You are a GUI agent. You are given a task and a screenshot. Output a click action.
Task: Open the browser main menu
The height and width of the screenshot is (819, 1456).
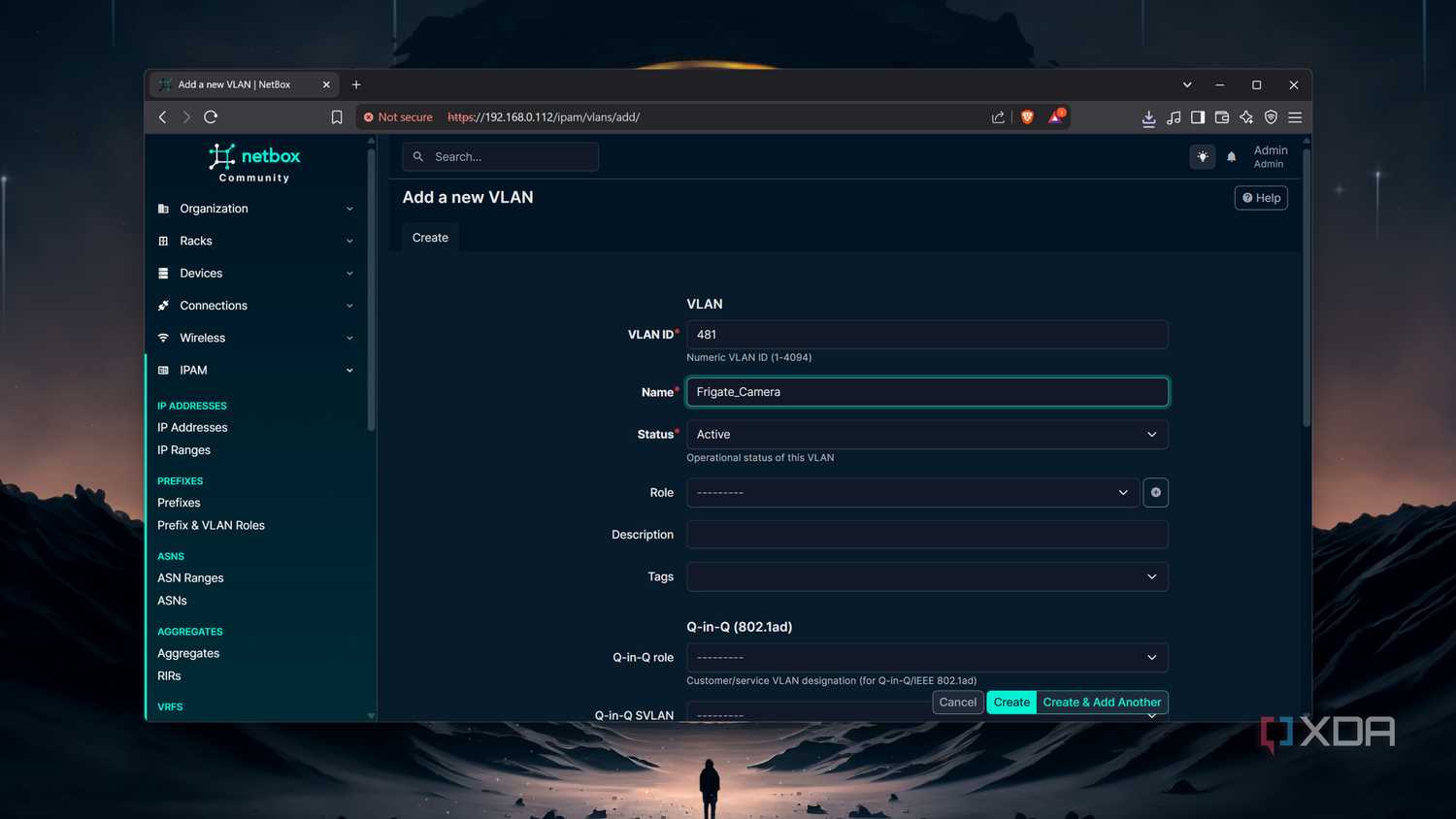[x=1295, y=117]
